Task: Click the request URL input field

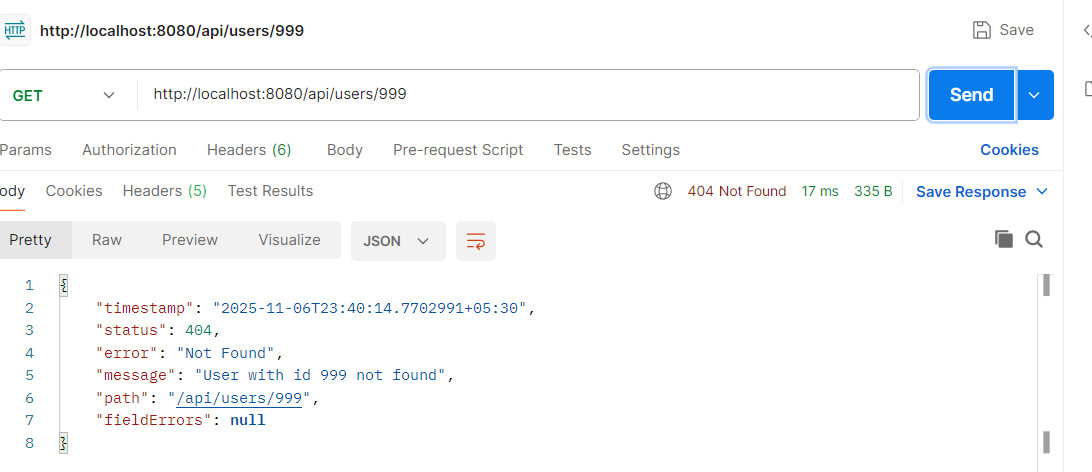Action: [528, 95]
